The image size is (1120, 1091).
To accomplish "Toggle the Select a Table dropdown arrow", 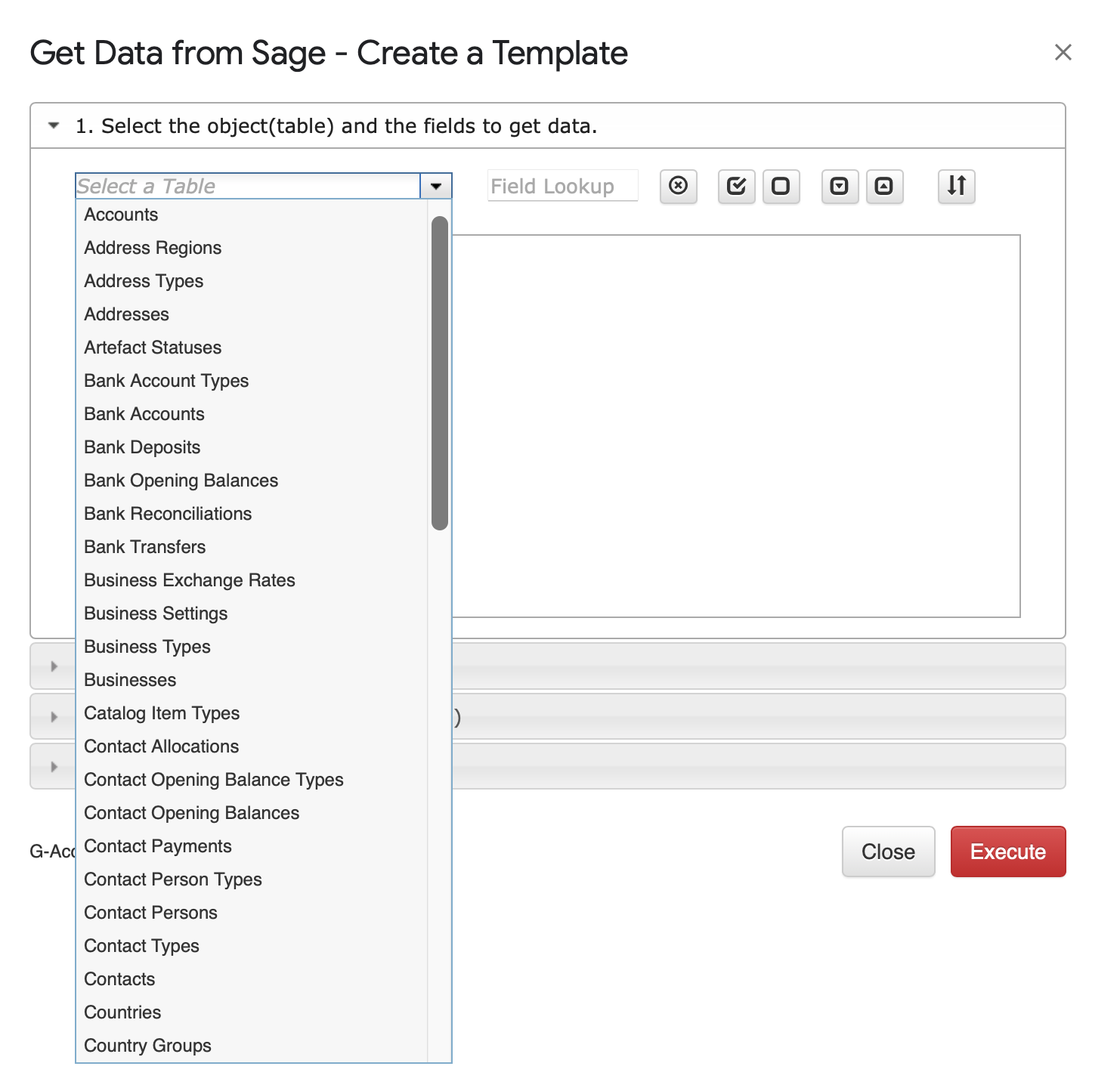I will (x=436, y=186).
